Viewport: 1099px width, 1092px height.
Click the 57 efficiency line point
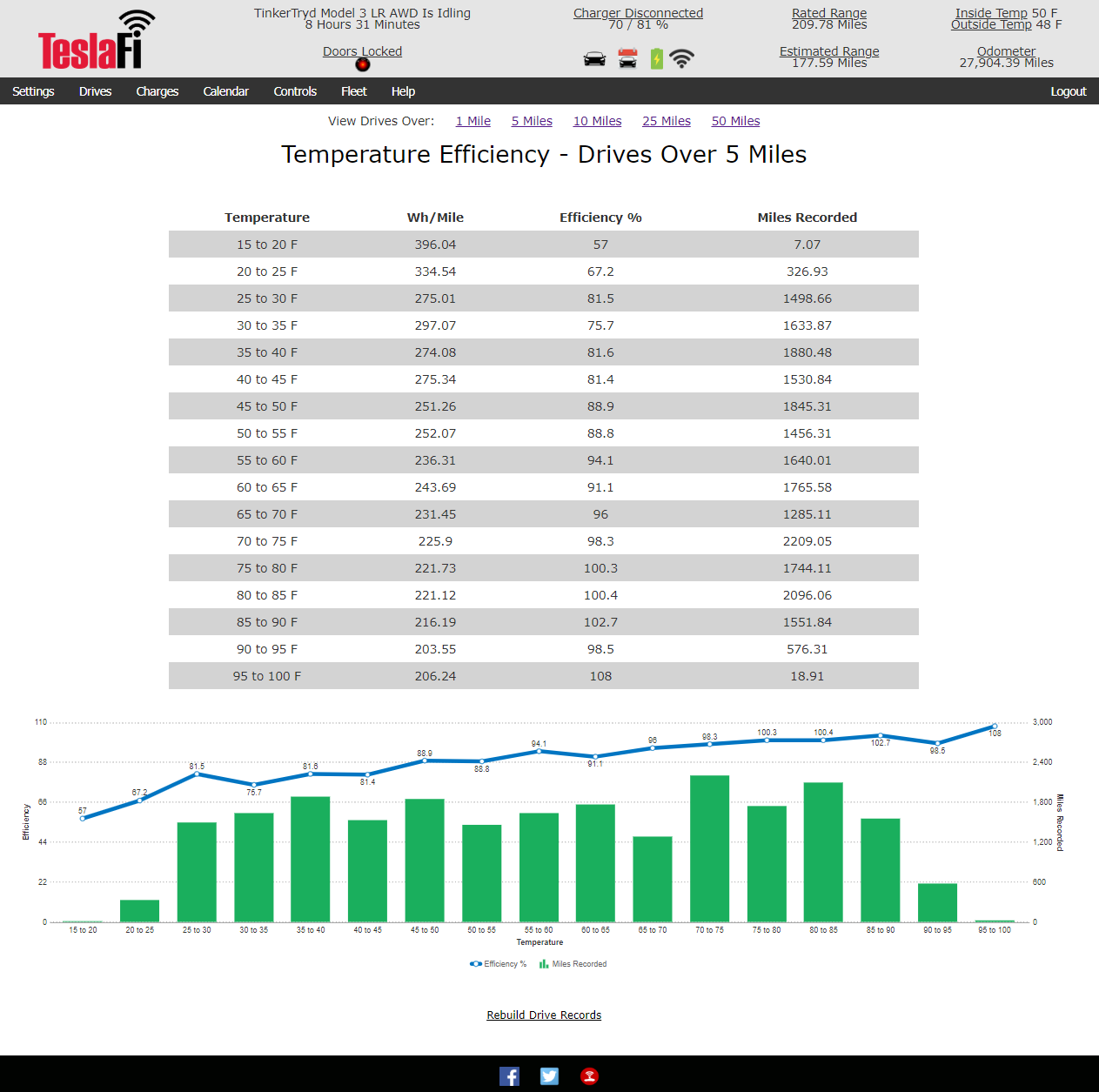tap(83, 818)
